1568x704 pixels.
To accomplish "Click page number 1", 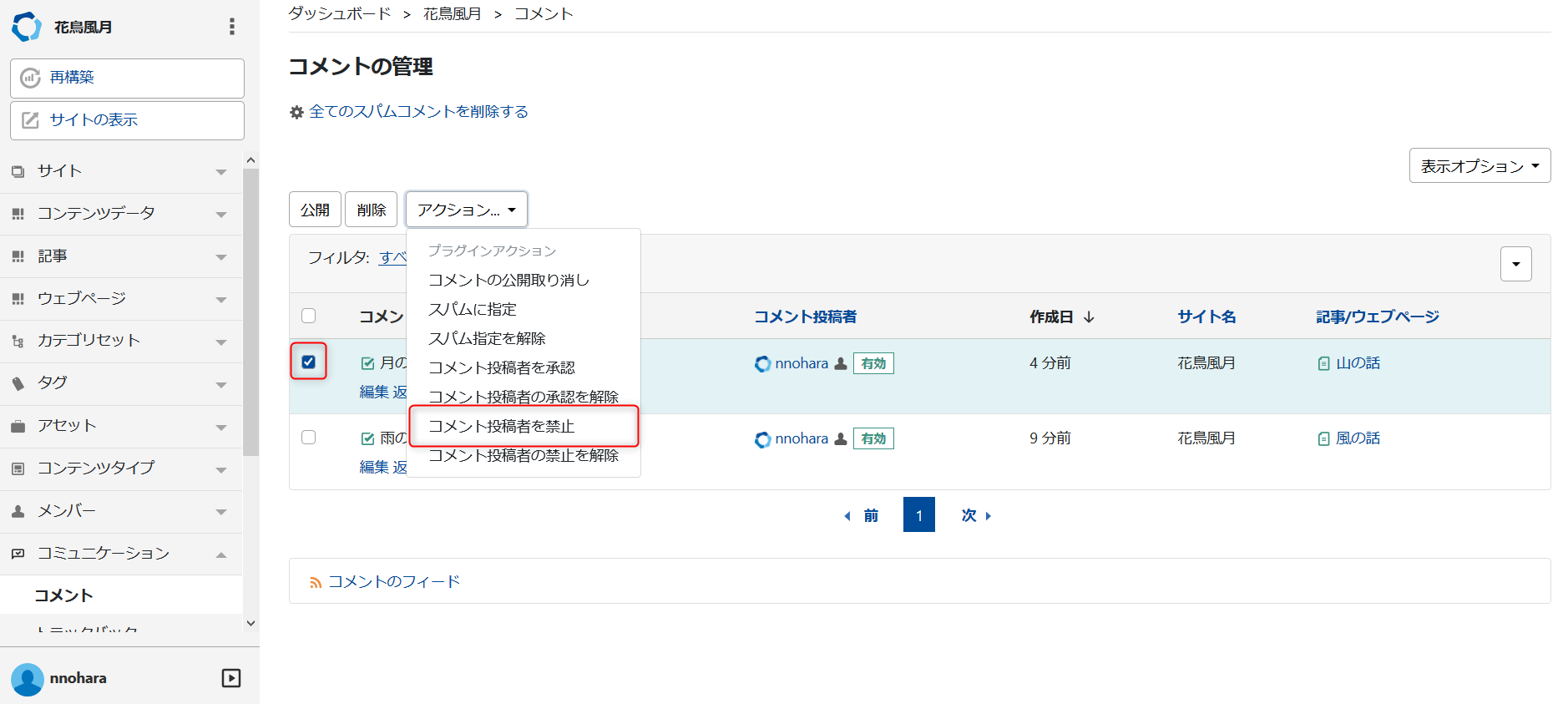I will tap(919, 514).
